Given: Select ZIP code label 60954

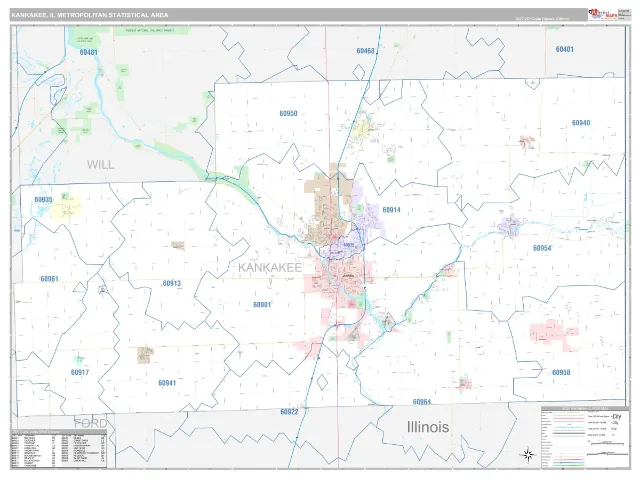Looking at the screenshot, I should coord(542,248).
